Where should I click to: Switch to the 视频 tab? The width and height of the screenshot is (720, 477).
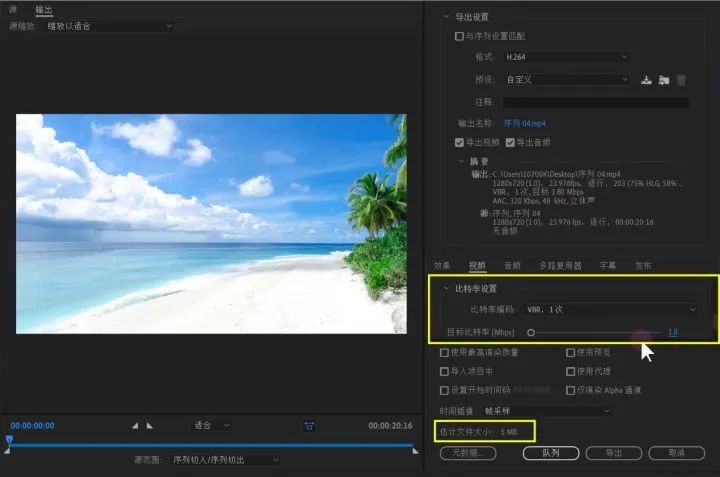(x=477, y=265)
